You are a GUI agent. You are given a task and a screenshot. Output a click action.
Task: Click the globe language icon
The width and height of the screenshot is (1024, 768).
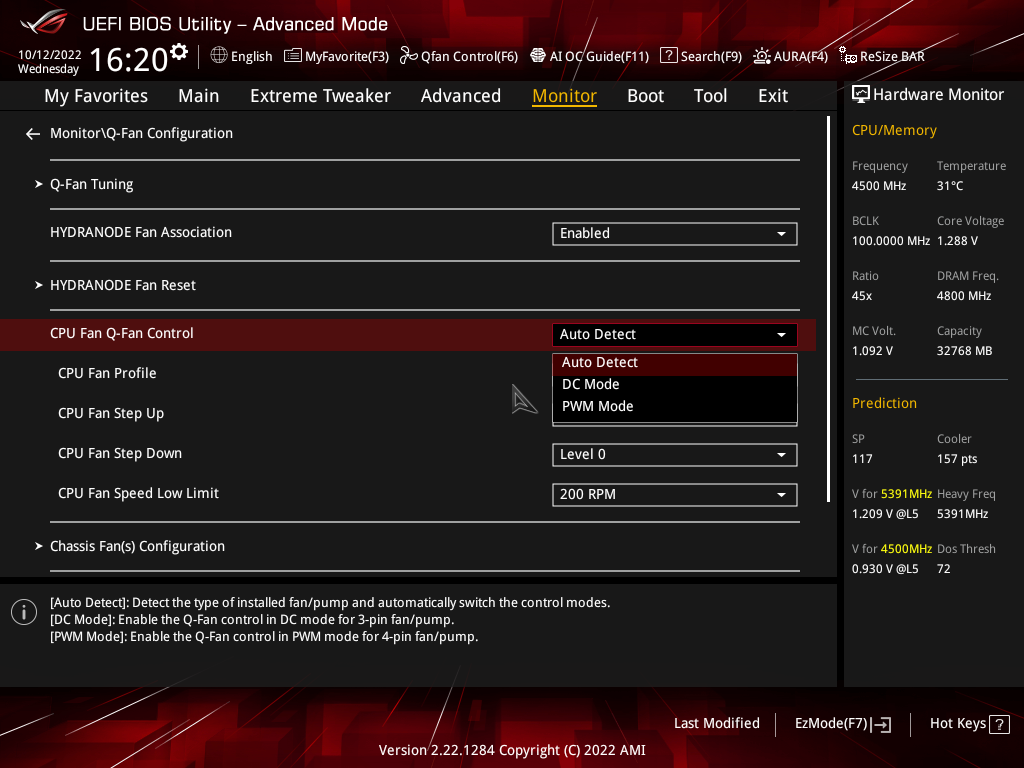[x=219, y=56]
